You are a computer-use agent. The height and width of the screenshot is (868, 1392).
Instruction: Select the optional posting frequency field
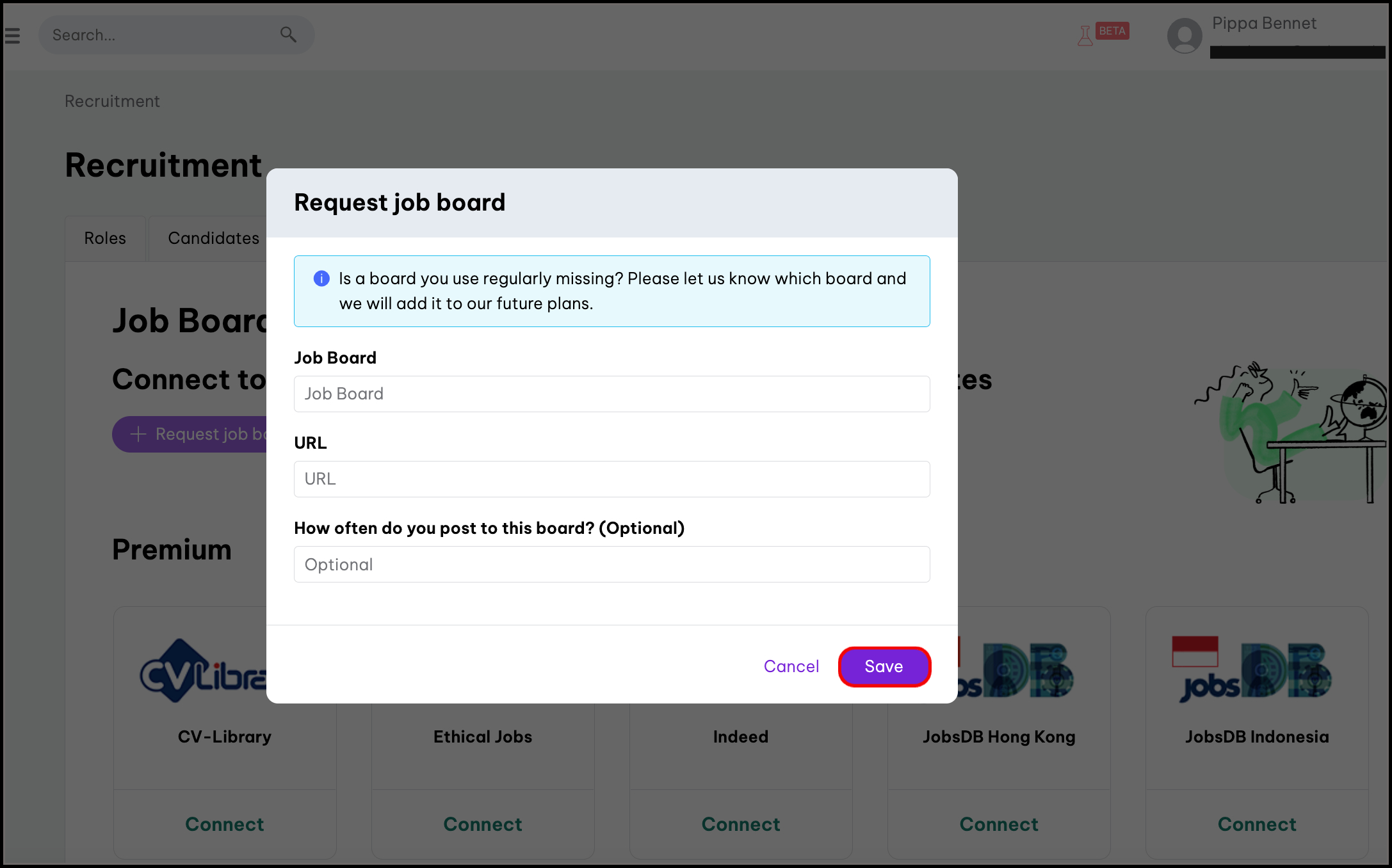pyautogui.click(x=611, y=564)
